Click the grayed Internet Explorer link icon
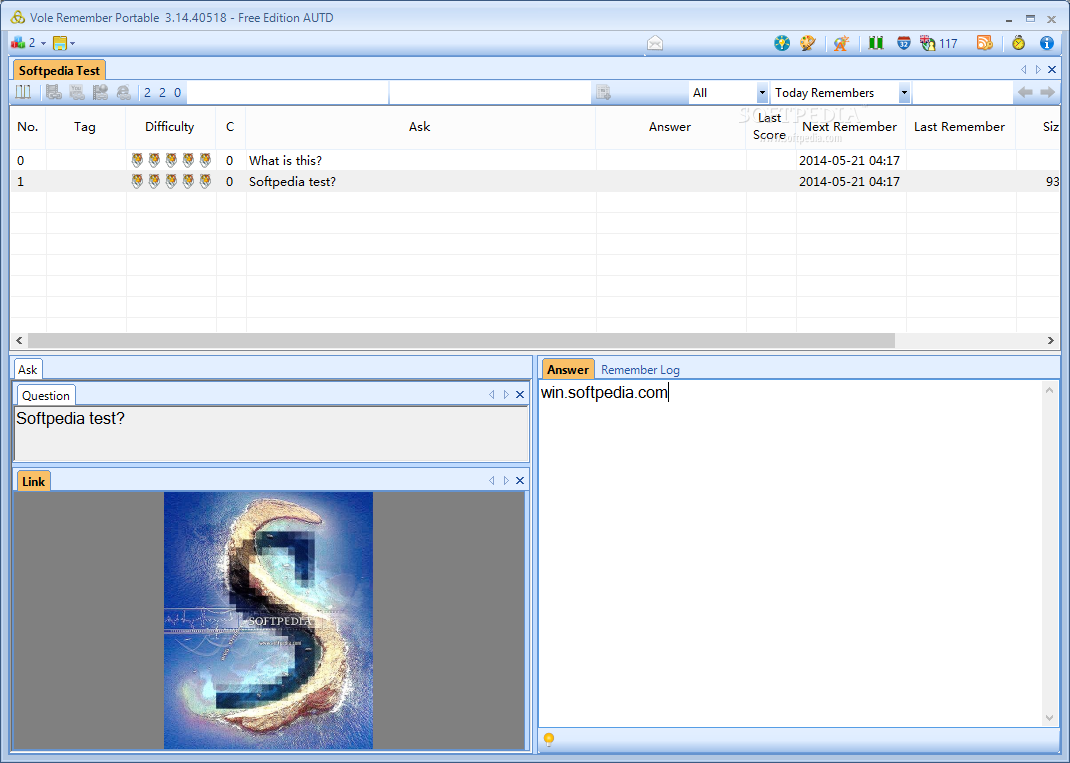This screenshot has height=763, width=1070. 124,92
